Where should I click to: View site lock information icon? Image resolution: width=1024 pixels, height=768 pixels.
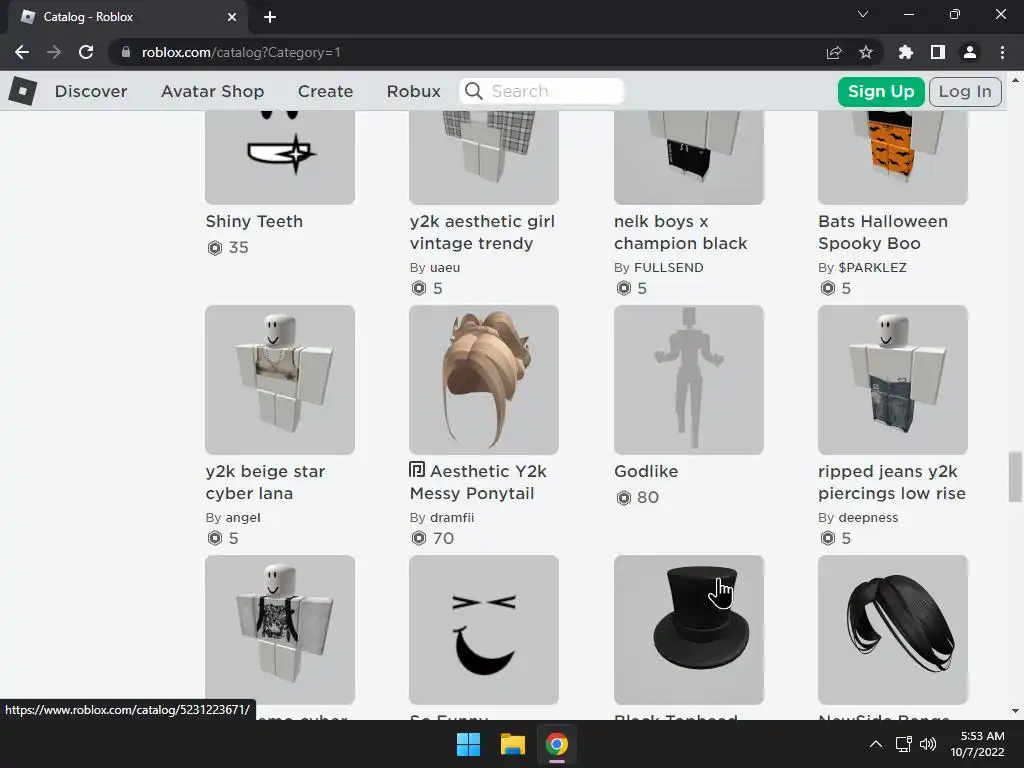point(125,52)
